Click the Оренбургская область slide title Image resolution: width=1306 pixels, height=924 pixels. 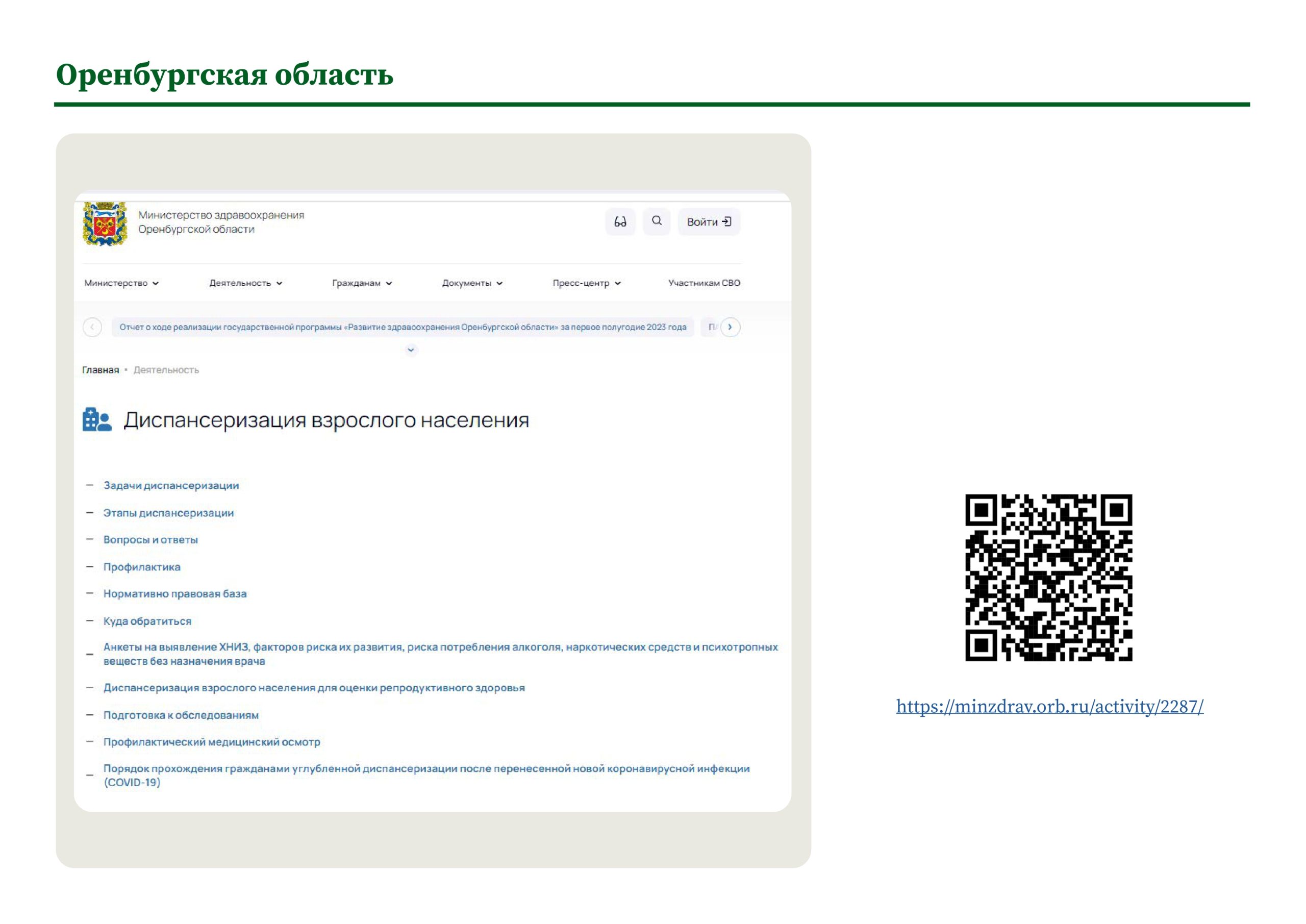(x=224, y=74)
